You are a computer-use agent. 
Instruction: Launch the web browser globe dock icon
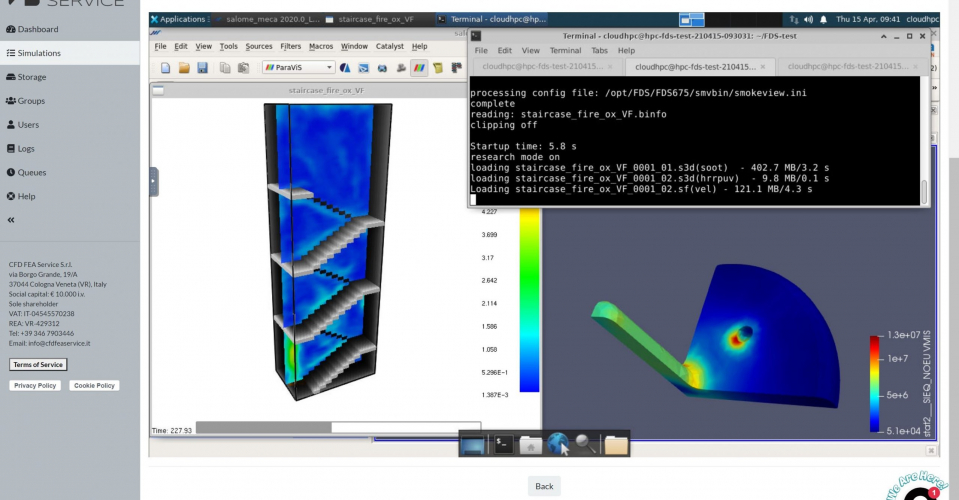tap(557, 444)
